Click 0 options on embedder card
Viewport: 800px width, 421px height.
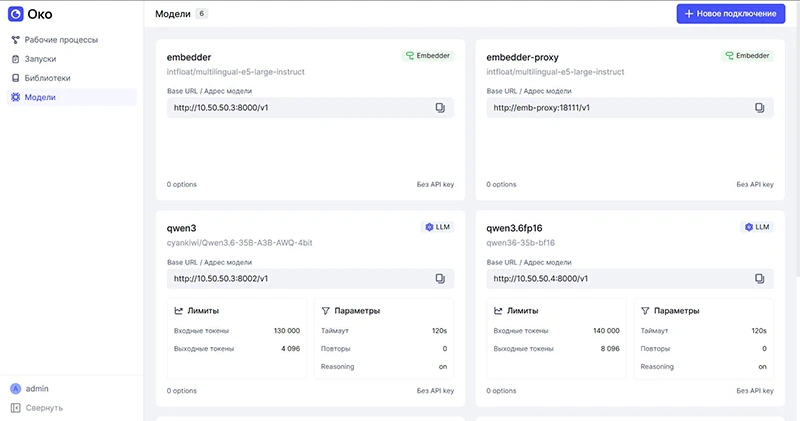[182, 184]
